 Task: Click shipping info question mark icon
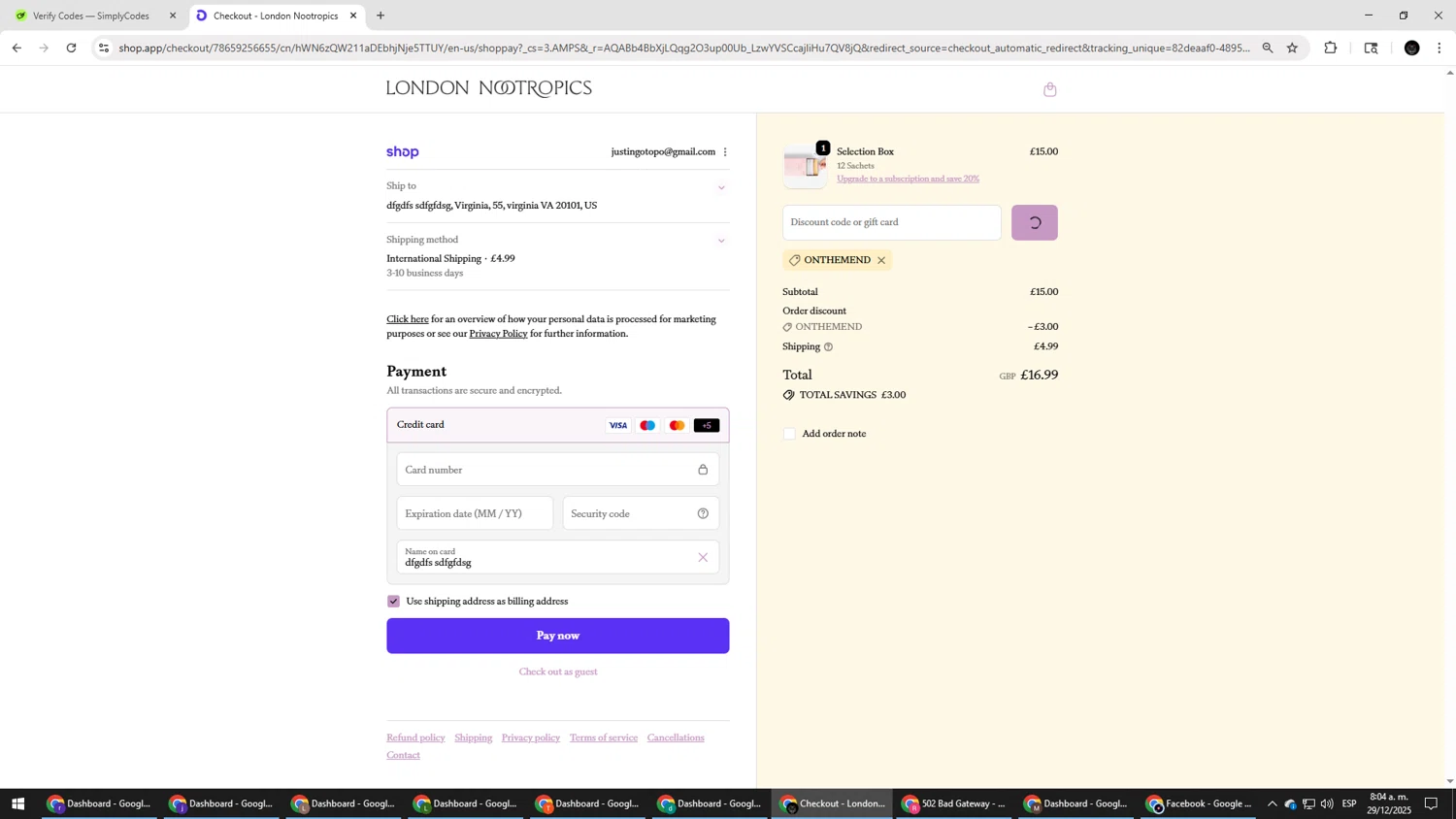pyautogui.click(x=828, y=346)
